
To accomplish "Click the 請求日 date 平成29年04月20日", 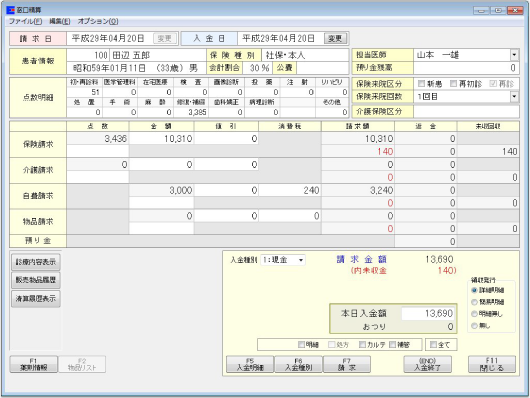I will [108, 39].
